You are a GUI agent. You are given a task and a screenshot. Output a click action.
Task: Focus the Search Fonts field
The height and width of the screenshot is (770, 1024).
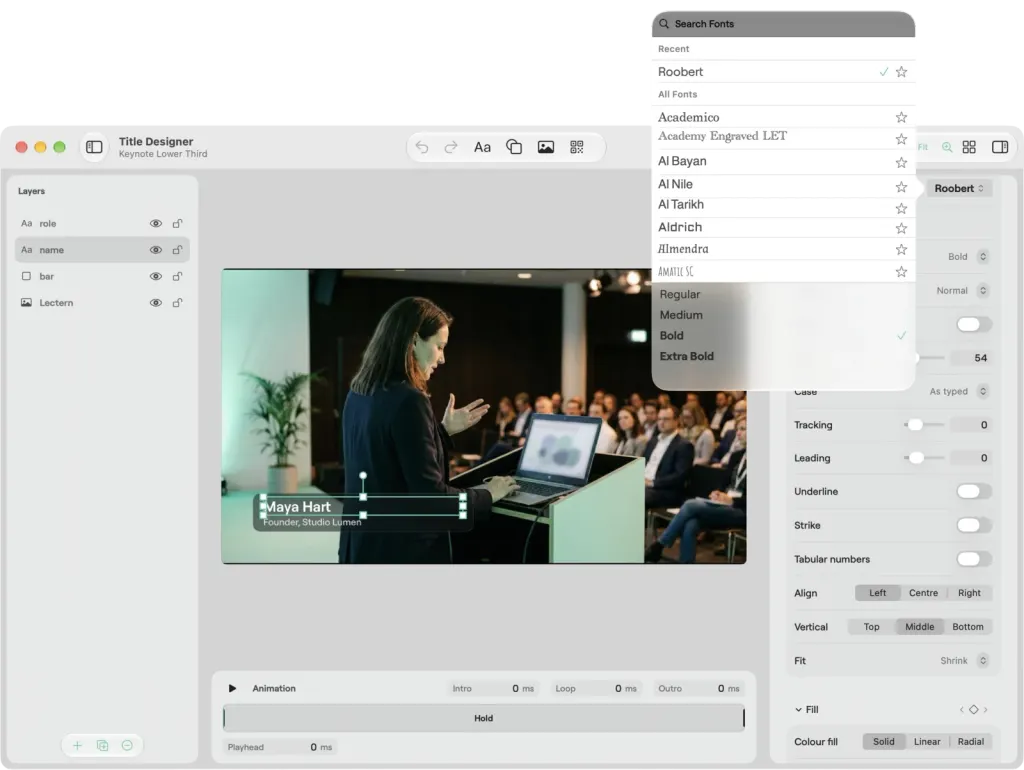(x=783, y=24)
